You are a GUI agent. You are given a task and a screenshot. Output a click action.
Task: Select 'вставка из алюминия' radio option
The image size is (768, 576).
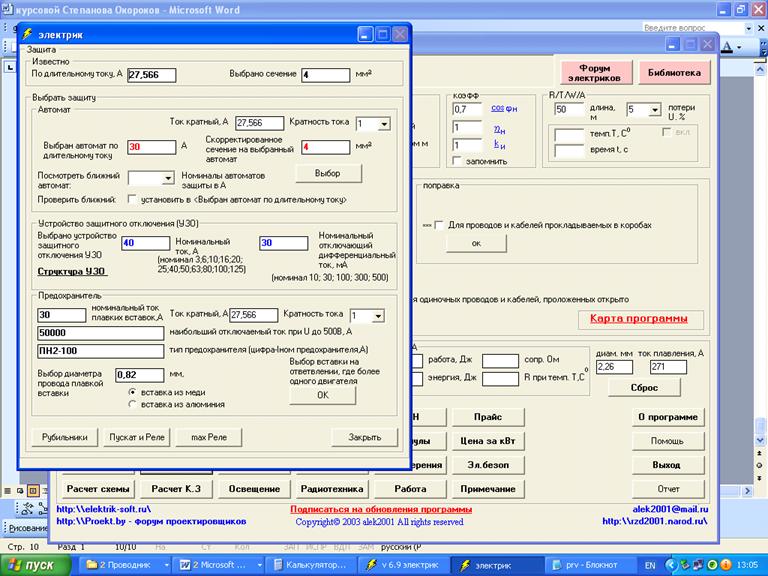point(133,405)
